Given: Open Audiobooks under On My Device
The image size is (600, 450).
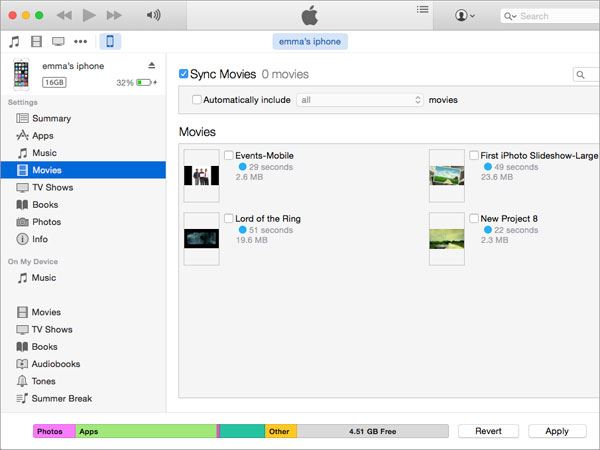Looking at the screenshot, I should [83, 364].
